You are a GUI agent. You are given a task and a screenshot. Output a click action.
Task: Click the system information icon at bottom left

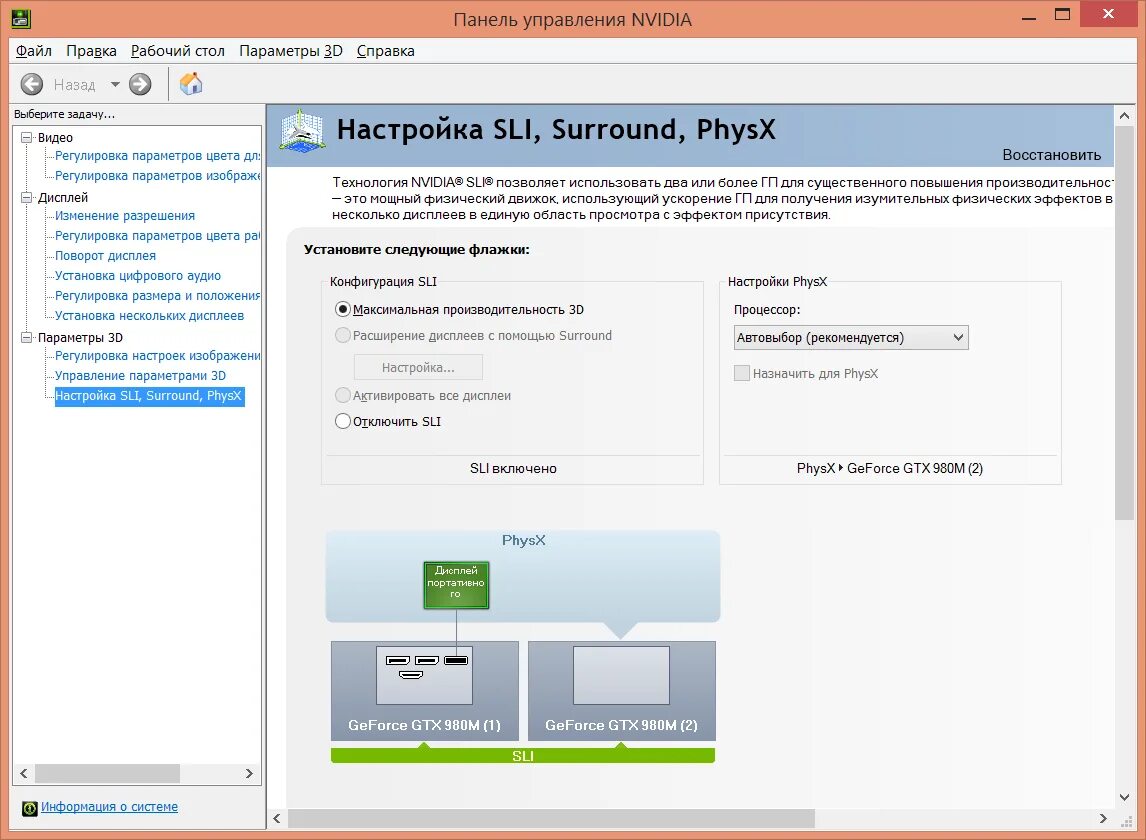point(29,808)
